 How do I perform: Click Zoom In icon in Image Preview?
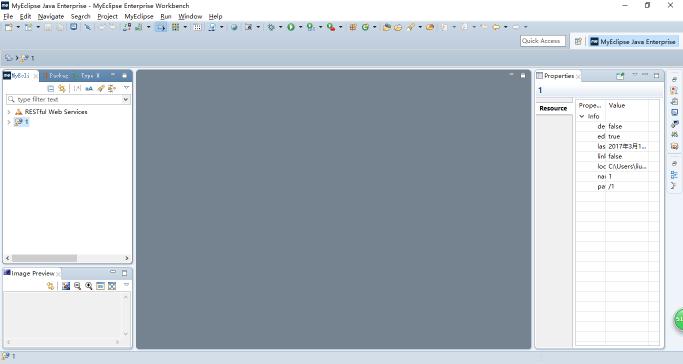pos(89,286)
